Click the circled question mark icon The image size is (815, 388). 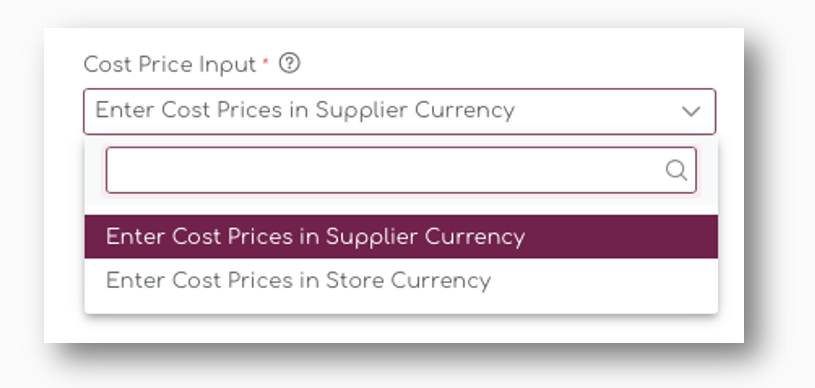coord(290,64)
